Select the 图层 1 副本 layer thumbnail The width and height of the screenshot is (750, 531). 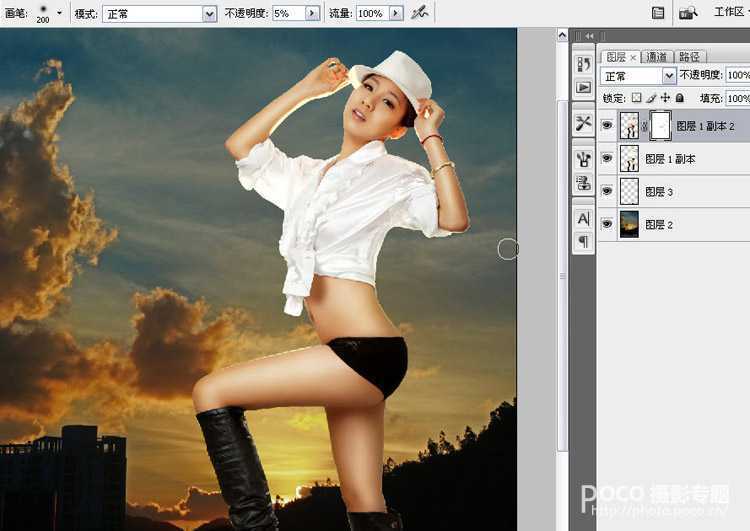[629, 158]
